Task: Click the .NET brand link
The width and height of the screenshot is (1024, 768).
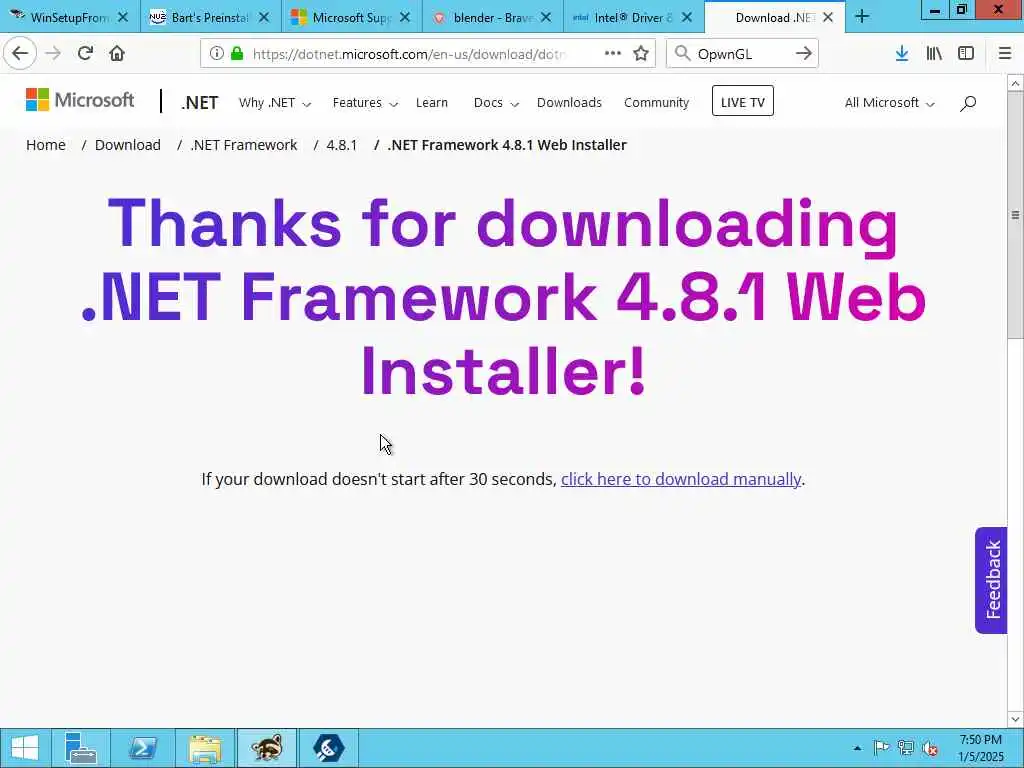Action: (200, 103)
